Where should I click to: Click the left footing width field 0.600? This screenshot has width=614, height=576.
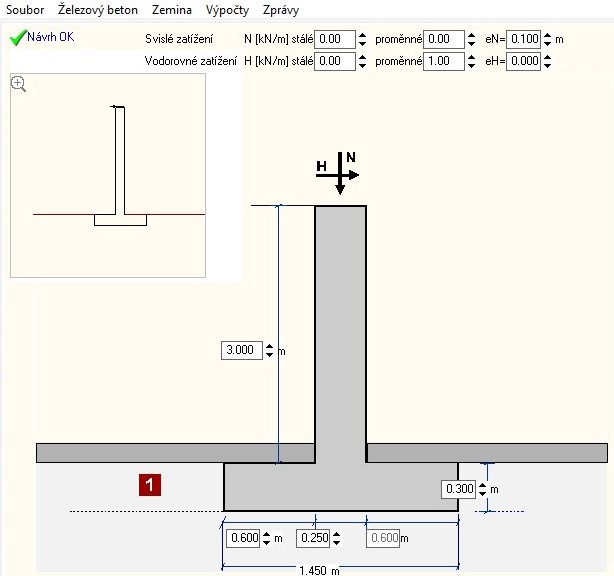click(x=243, y=538)
